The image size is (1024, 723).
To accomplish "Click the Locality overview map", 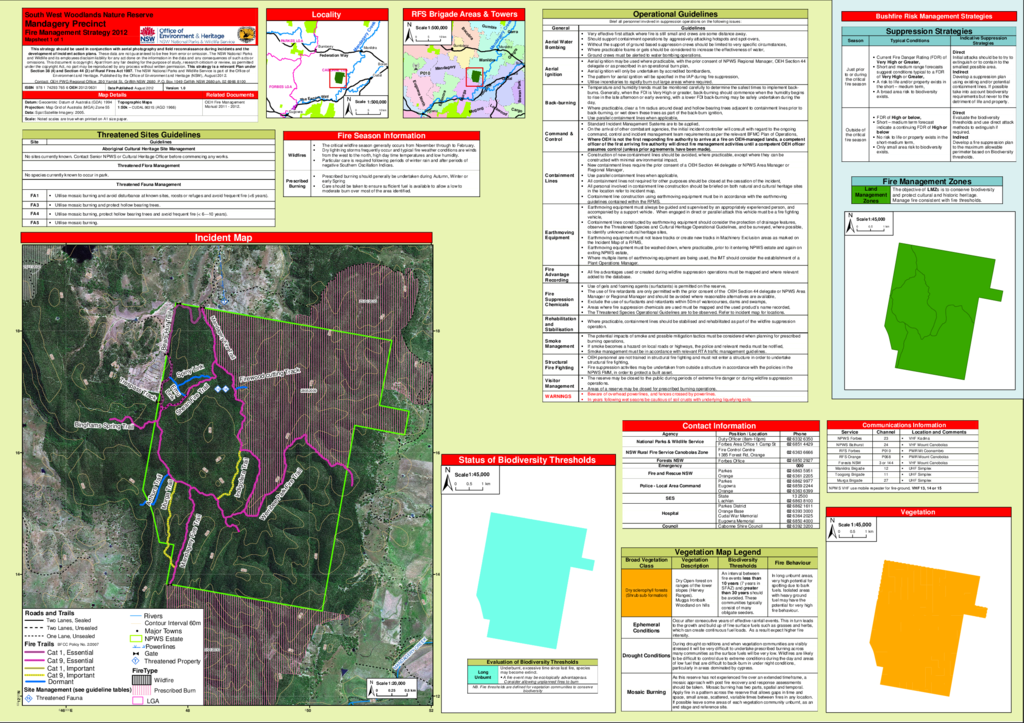I will [x=327, y=69].
